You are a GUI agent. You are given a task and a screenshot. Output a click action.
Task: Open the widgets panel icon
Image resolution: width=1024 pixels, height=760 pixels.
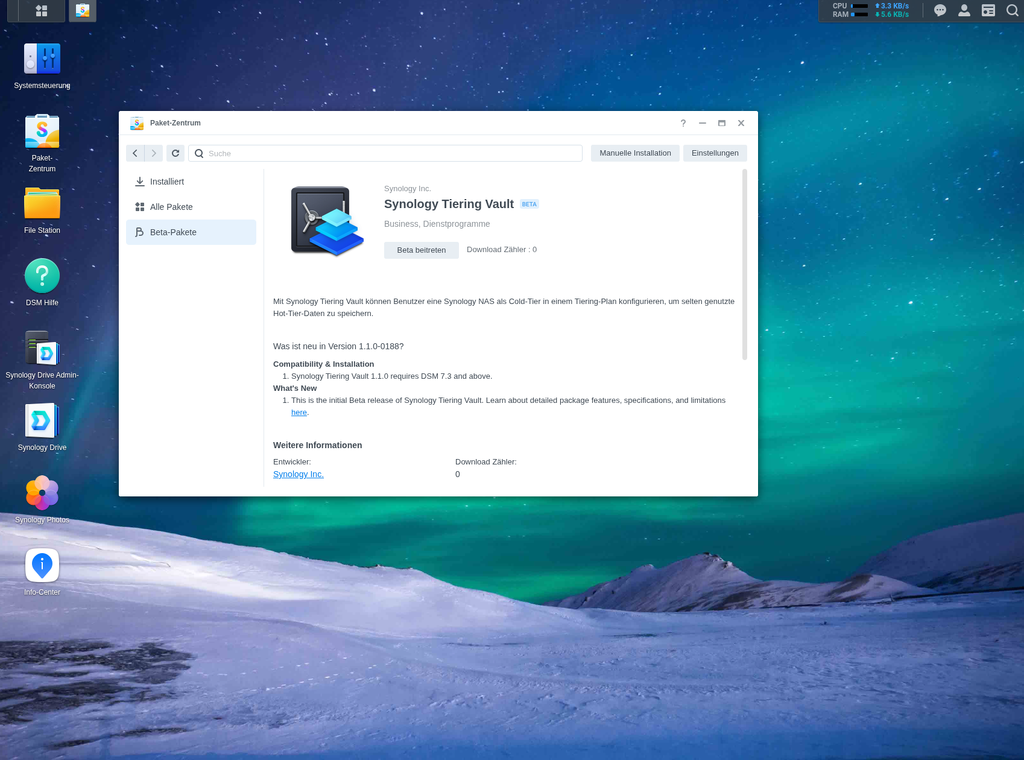point(988,11)
